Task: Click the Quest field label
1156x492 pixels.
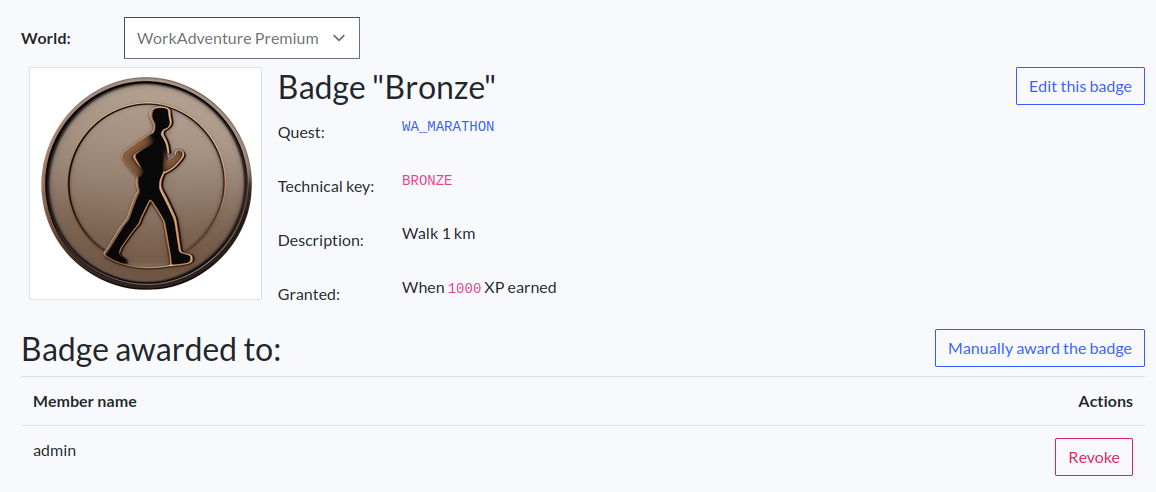Action: point(301,132)
